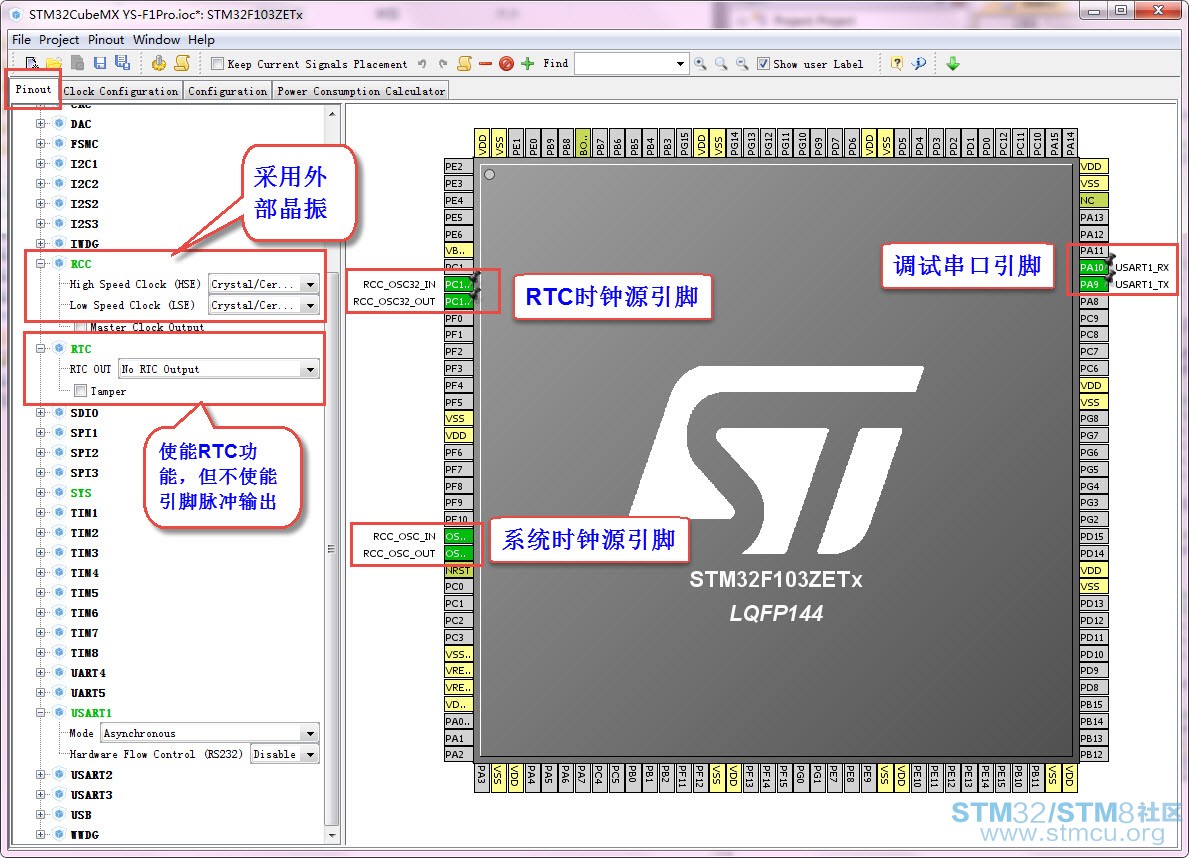
Task: Open the Pinout menu
Action: (106, 39)
